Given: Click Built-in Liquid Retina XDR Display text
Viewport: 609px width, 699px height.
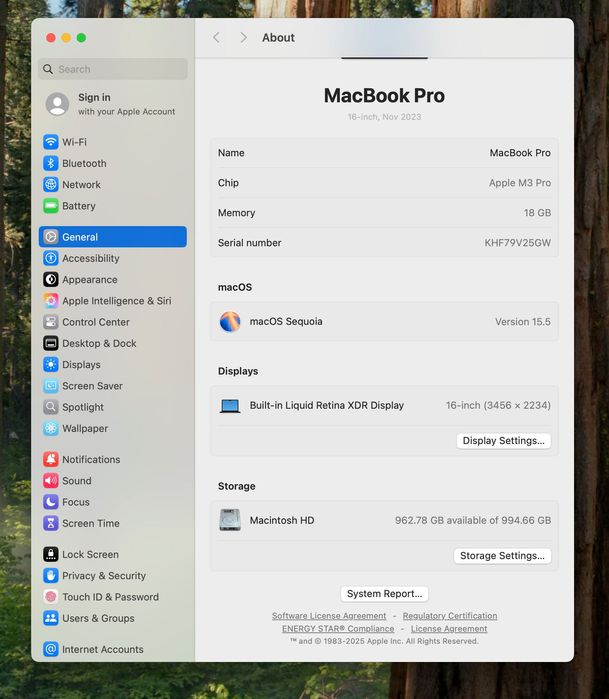Looking at the screenshot, I should 327,405.
